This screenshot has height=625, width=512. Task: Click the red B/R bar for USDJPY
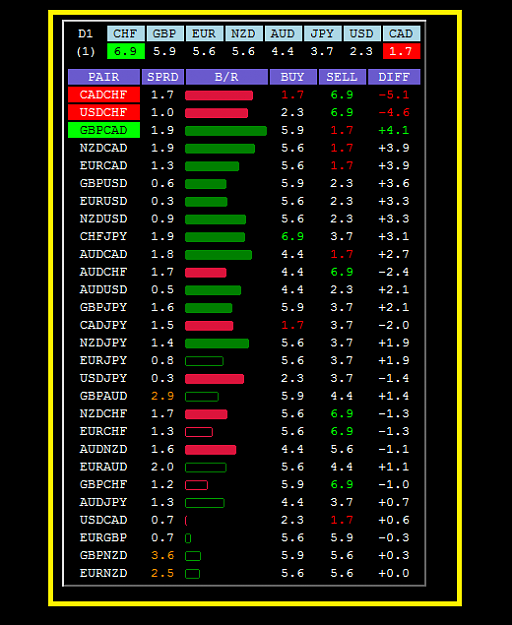pos(214,379)
